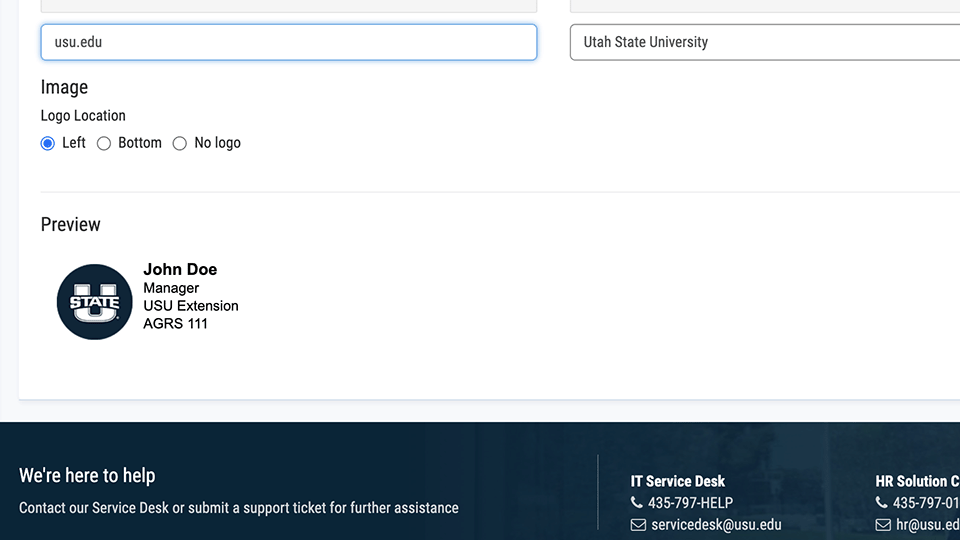Click phone icon under HR Solution heading
The image size is (960, 540).
click(881, 503)
